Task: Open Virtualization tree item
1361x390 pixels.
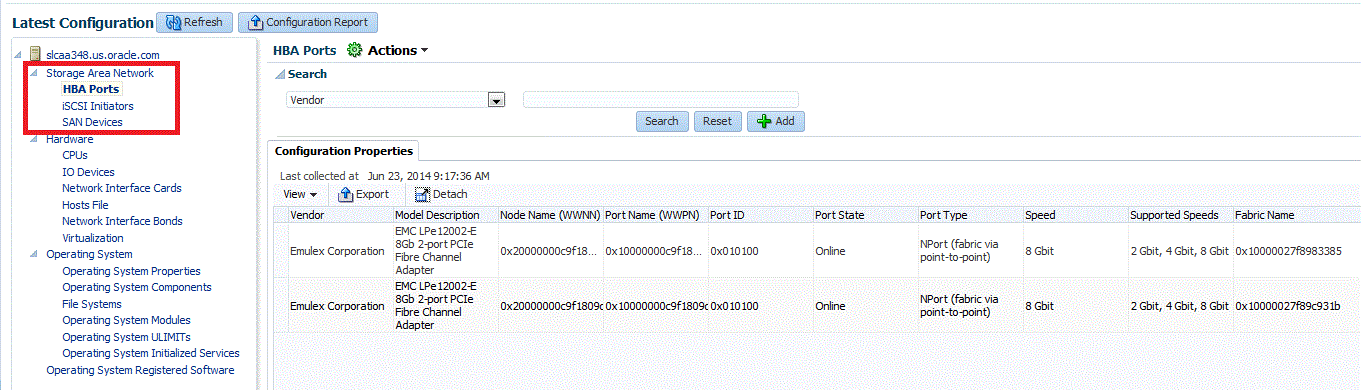Action: click(93, 238)
